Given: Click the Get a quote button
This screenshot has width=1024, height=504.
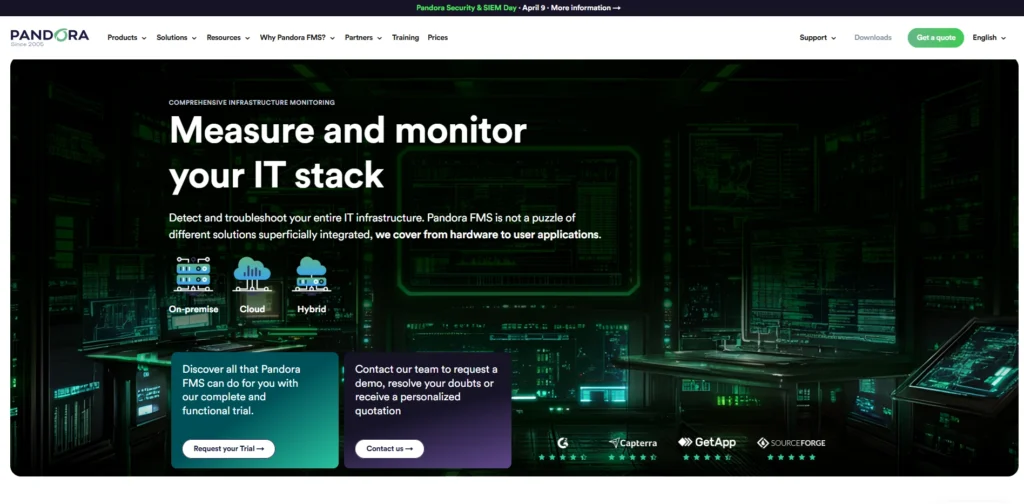Looking at the screenshot, I should coord(935,38).
